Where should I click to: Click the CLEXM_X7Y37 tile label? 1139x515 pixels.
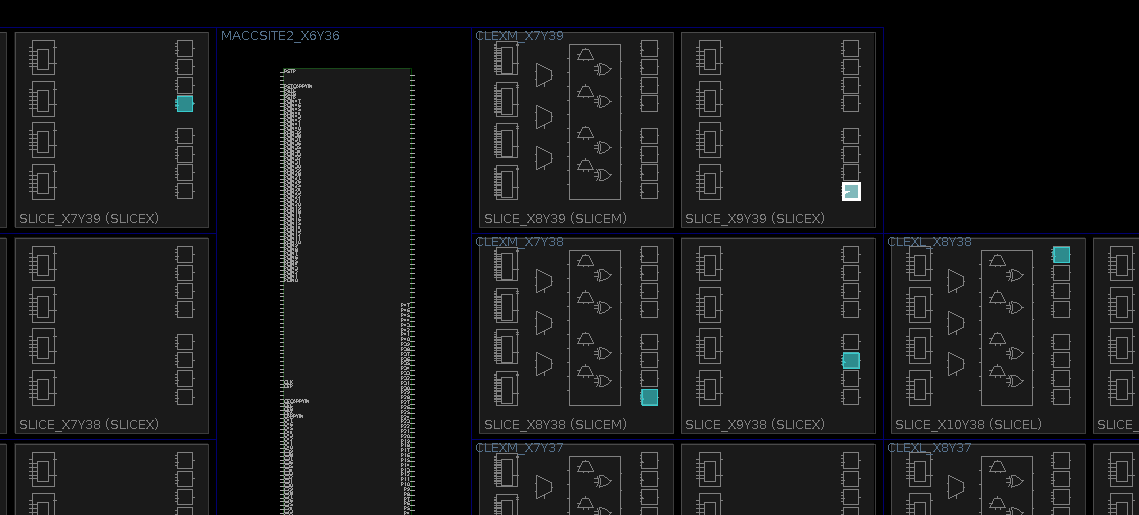[x=519, y=448]
